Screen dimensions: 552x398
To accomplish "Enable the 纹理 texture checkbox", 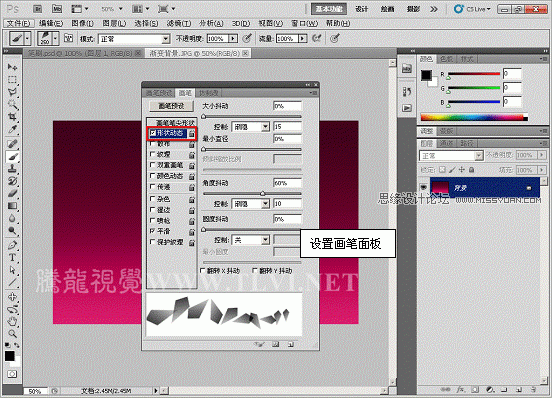I will (x=152, y=154).
